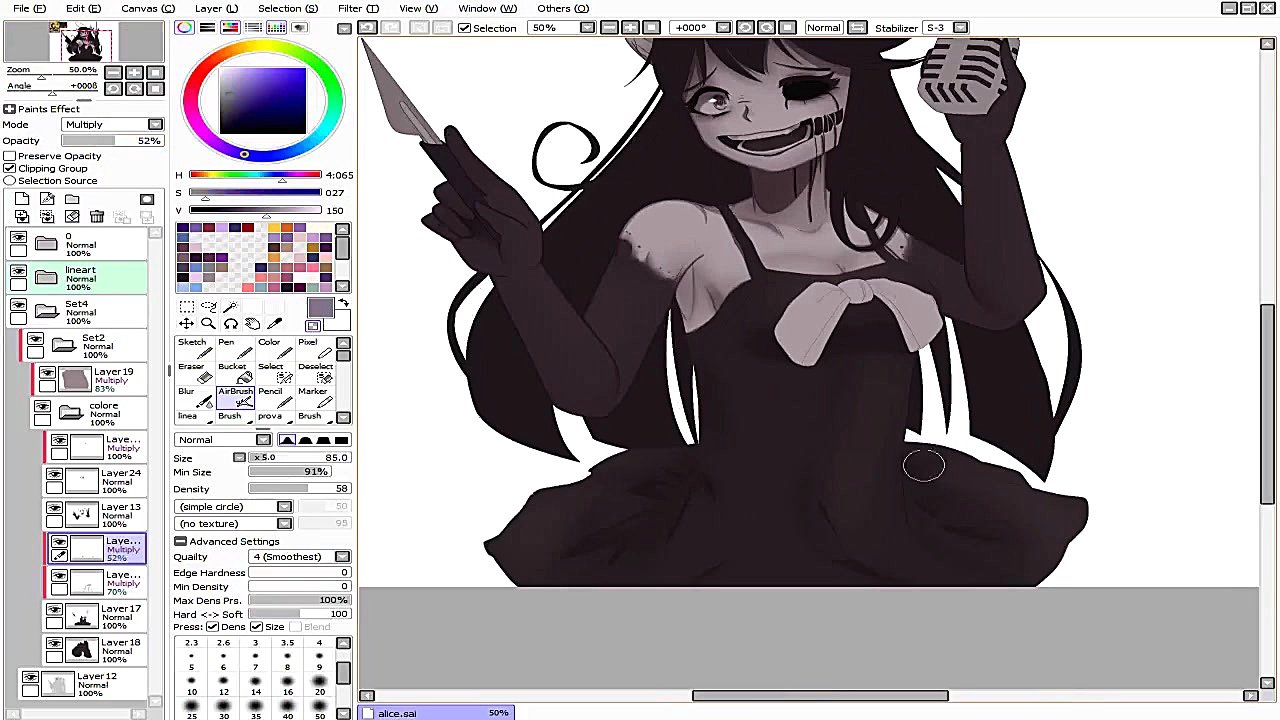Pick the eyedropper color picker tool
Viewport: 1280px width, 720px height.
tap(274, 324)
